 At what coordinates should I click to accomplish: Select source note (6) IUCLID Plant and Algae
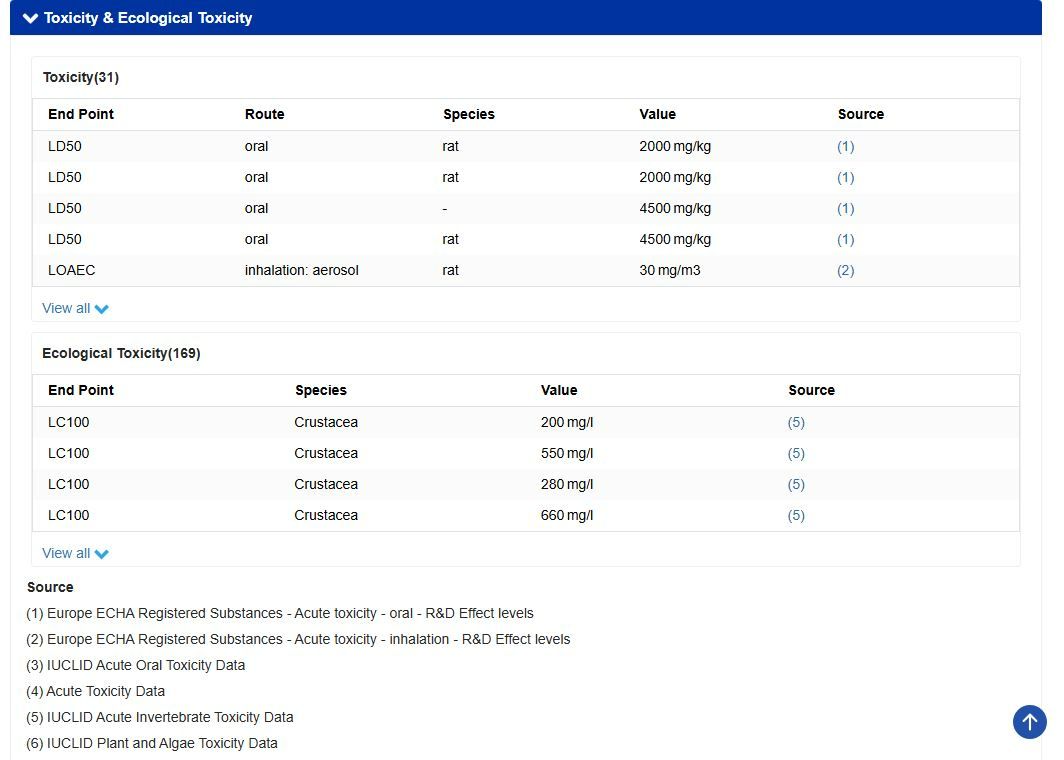pos(152,743)
